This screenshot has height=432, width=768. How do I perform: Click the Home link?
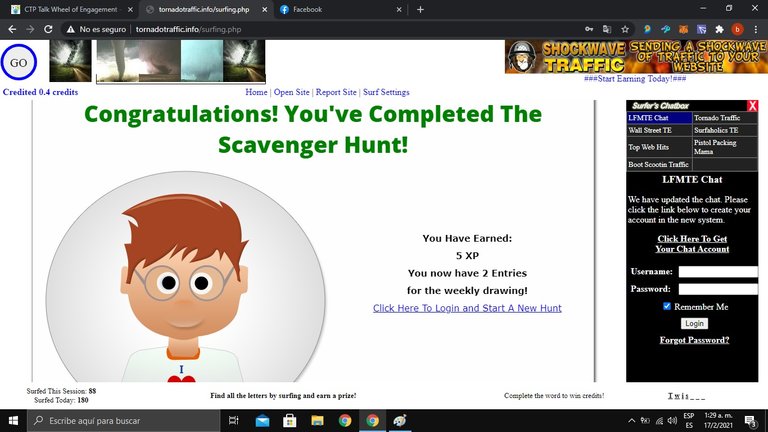[256, 92]
